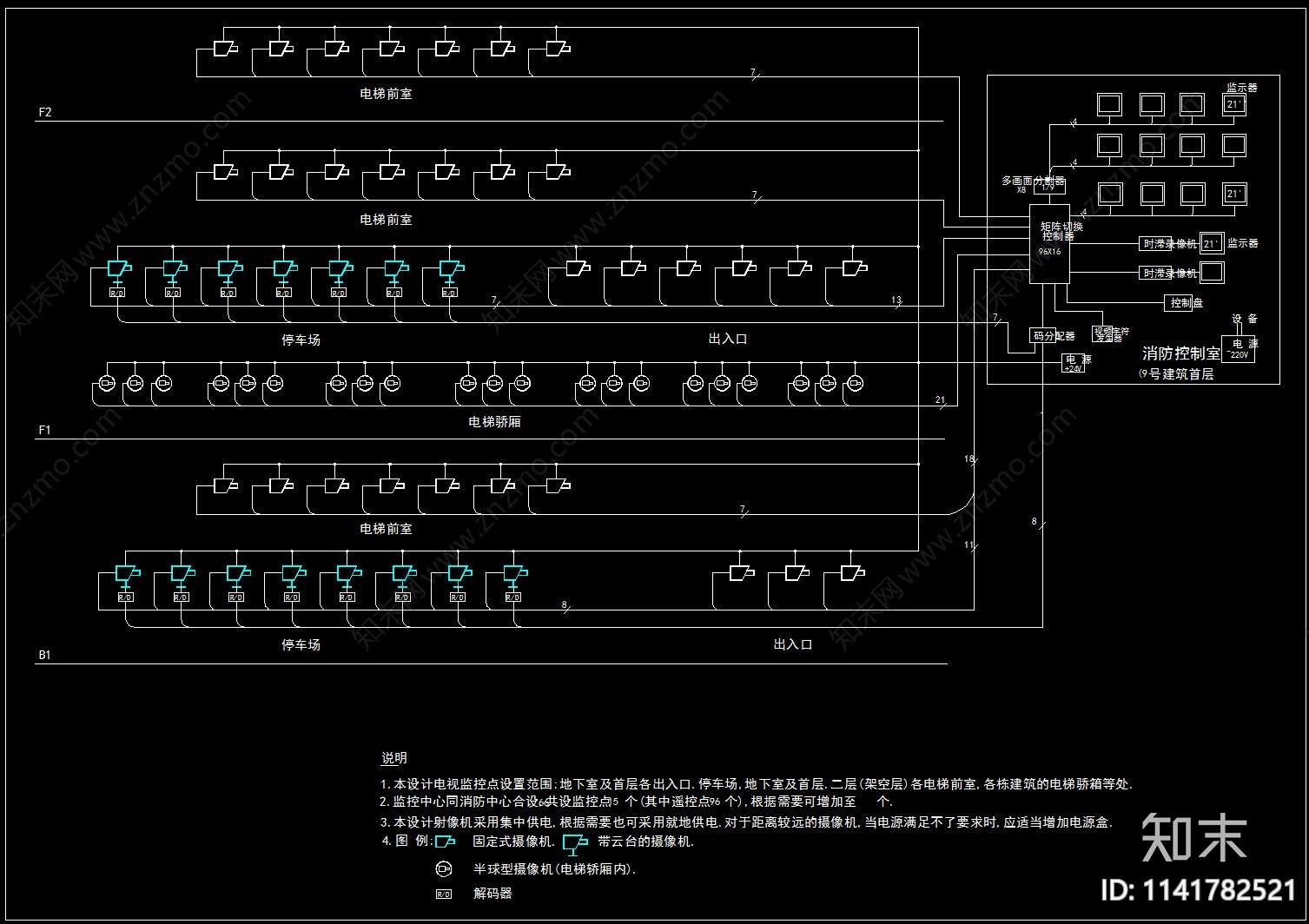The height and width of the screenshot is (924, 1309).
Task: Select the rightmost fixed camera at F1 出入口
Action: coord(853,268)
